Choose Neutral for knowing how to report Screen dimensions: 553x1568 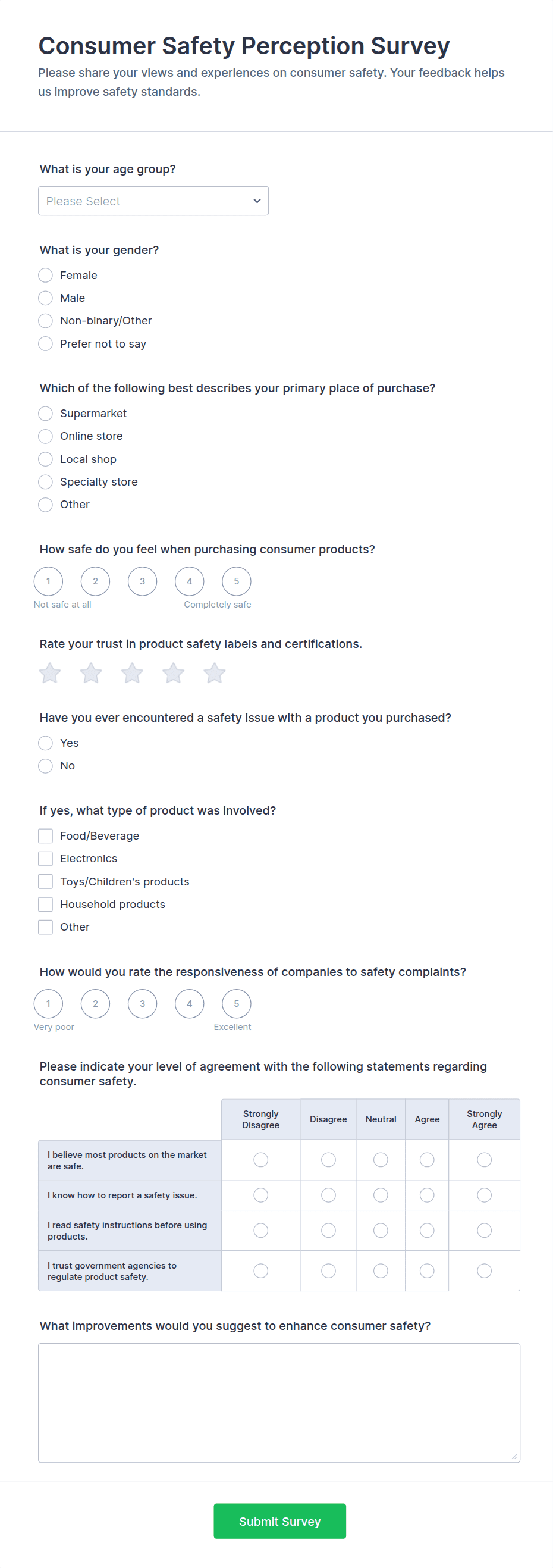point(381,1195)
